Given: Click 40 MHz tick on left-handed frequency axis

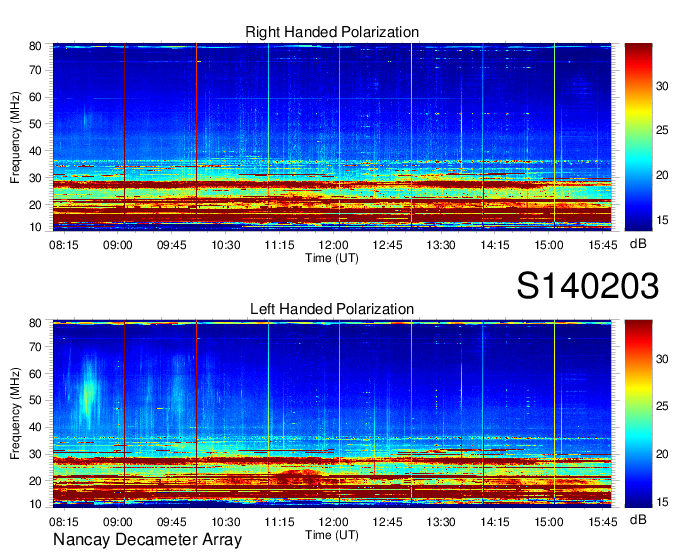Looking at the screenshot, I should (35, 427).
